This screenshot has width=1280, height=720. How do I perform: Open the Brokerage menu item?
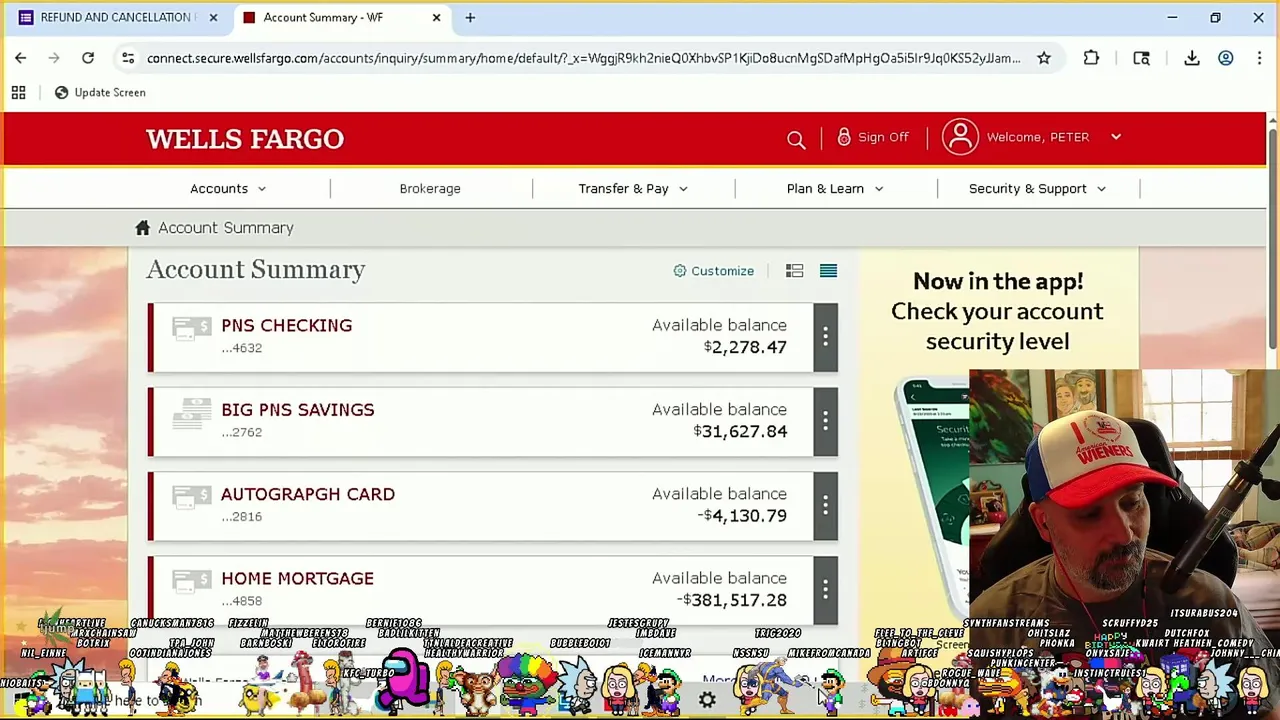tap(430, 188)
